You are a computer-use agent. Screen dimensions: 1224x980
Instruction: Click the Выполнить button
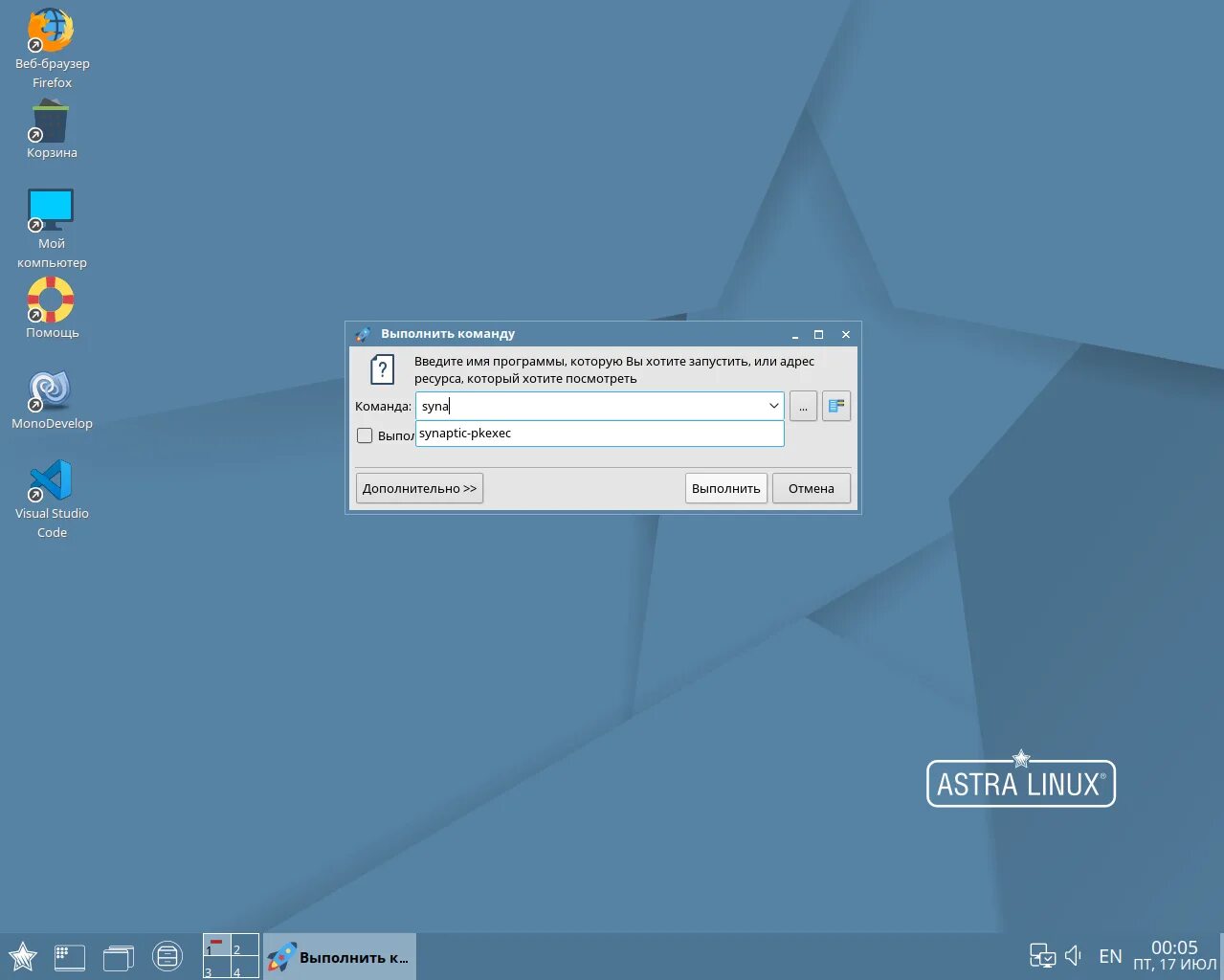[x=726, y=488]
